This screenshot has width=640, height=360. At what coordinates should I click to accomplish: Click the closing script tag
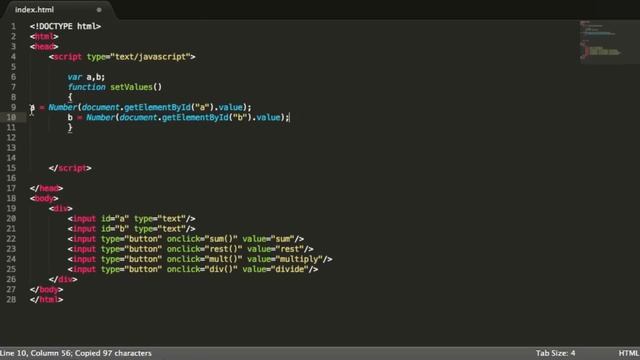70,168
